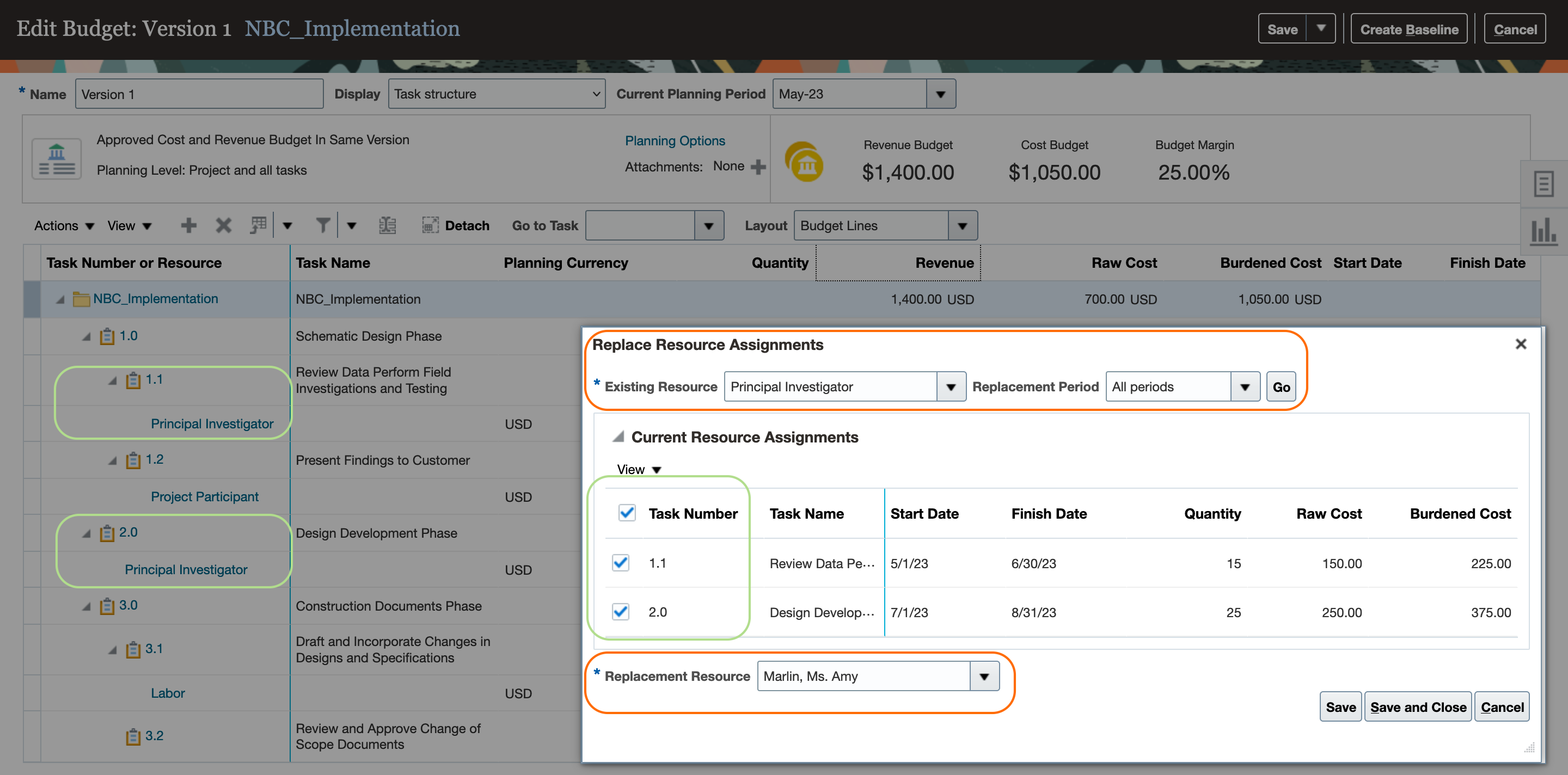
Task: Open the bar chart side panel icon
Action: [x=1543, y=231]
